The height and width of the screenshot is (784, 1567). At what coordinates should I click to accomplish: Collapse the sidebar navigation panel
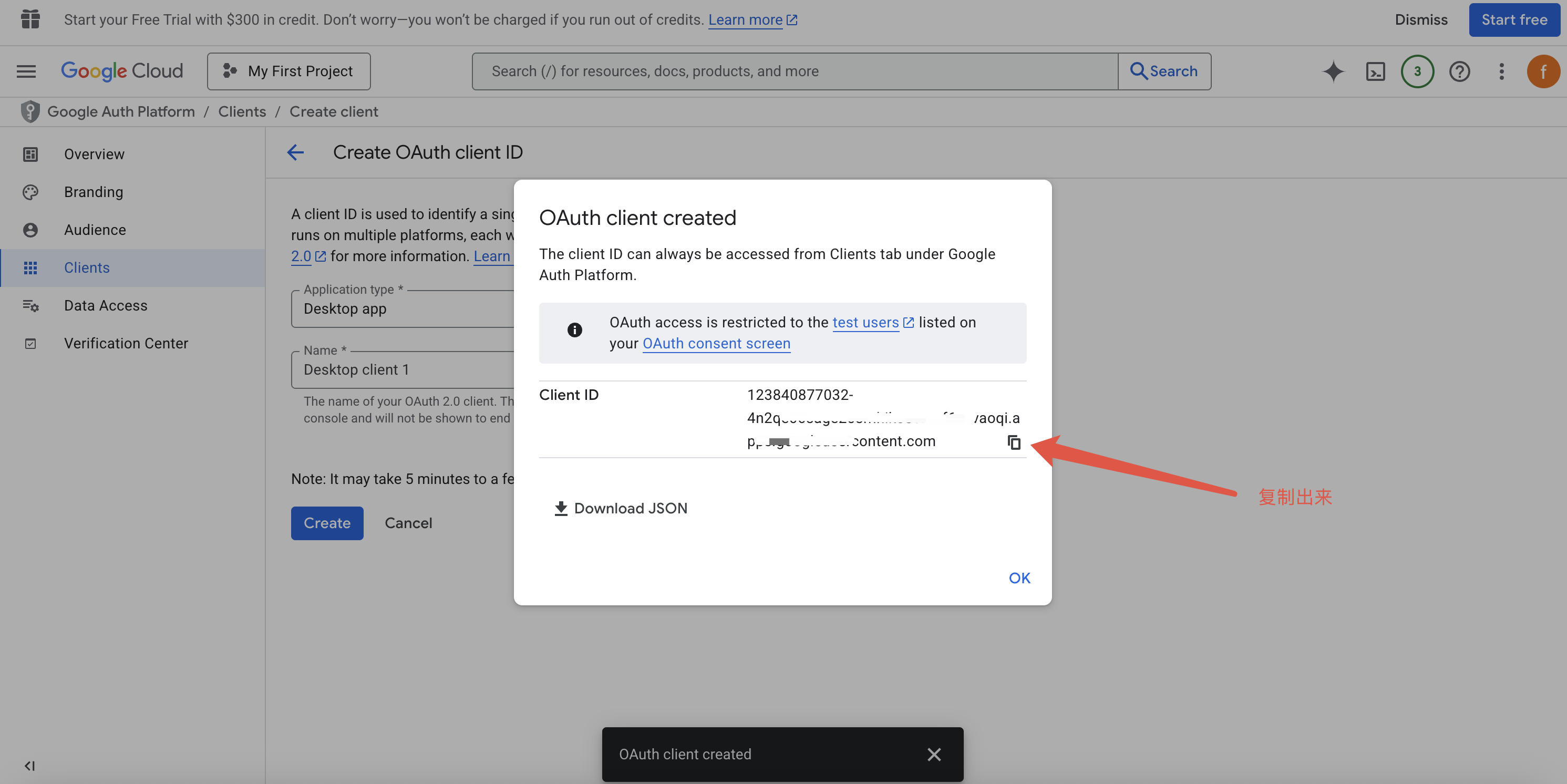point(29,765)
